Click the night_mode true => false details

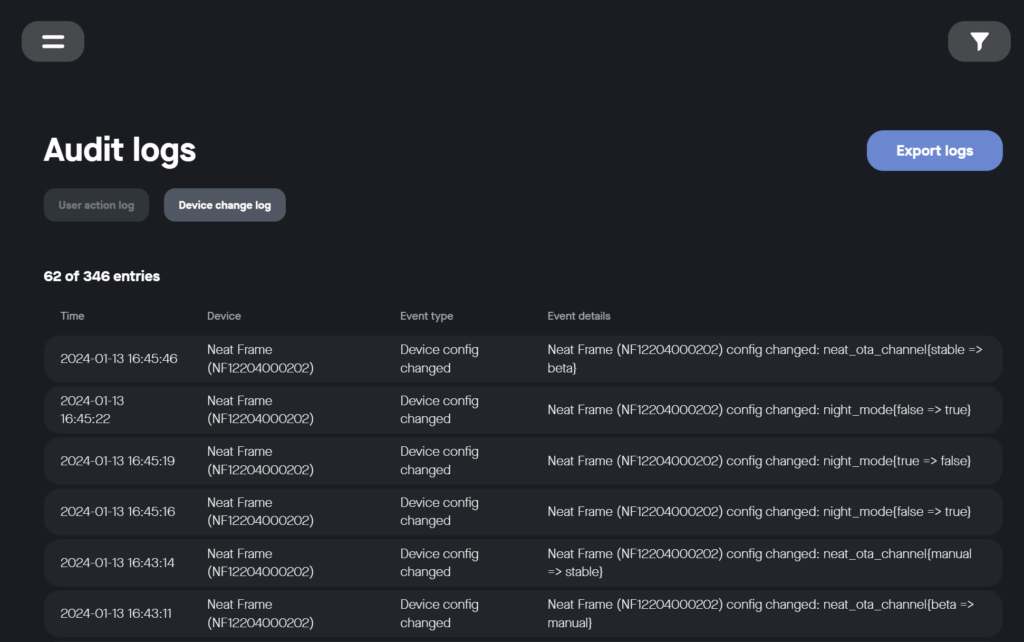click(x=759, y=461)
